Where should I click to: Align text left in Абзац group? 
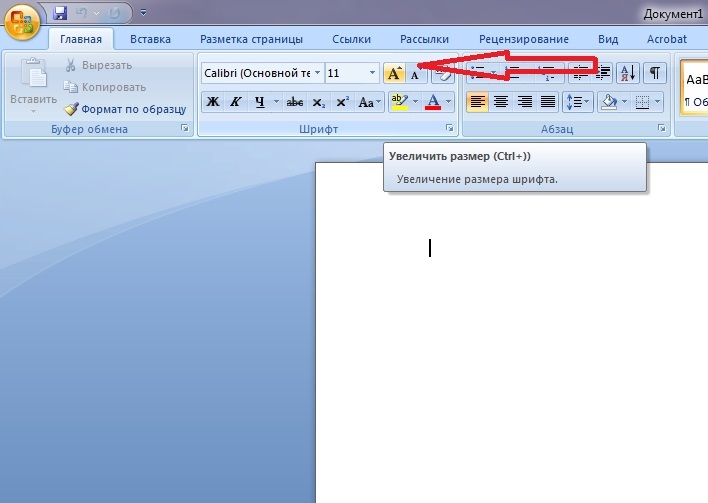[x=477, y=102]
